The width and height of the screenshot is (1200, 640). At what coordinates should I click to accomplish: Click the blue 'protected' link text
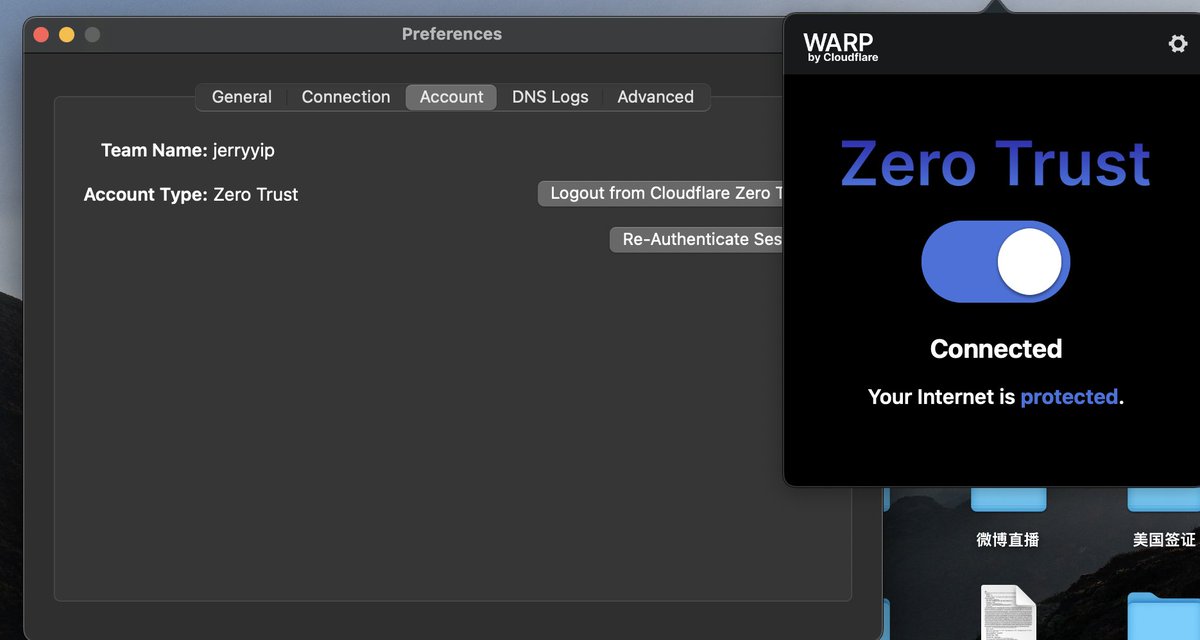(1069, 397)
